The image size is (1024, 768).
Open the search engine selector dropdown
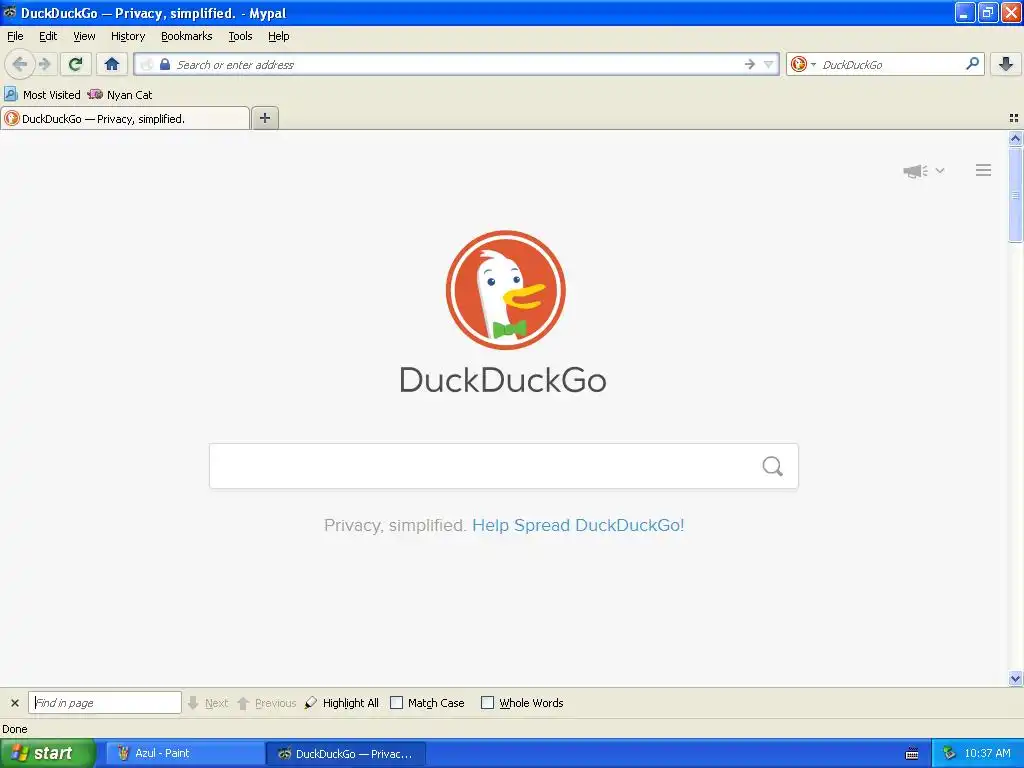[x=803, y=64]
